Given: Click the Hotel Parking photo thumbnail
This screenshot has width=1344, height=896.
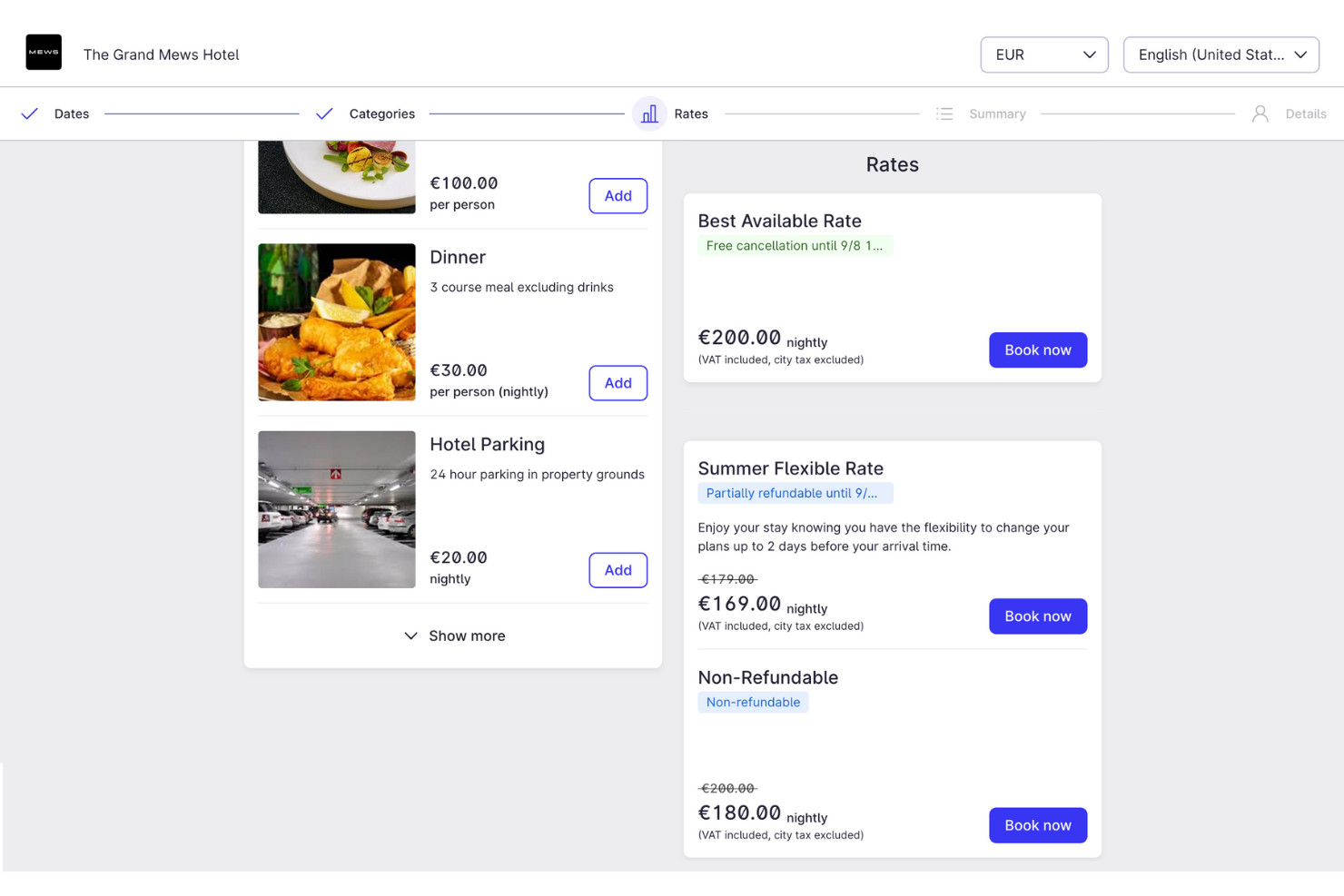Looking at the screenshot, I should click(x=336, y=508).
